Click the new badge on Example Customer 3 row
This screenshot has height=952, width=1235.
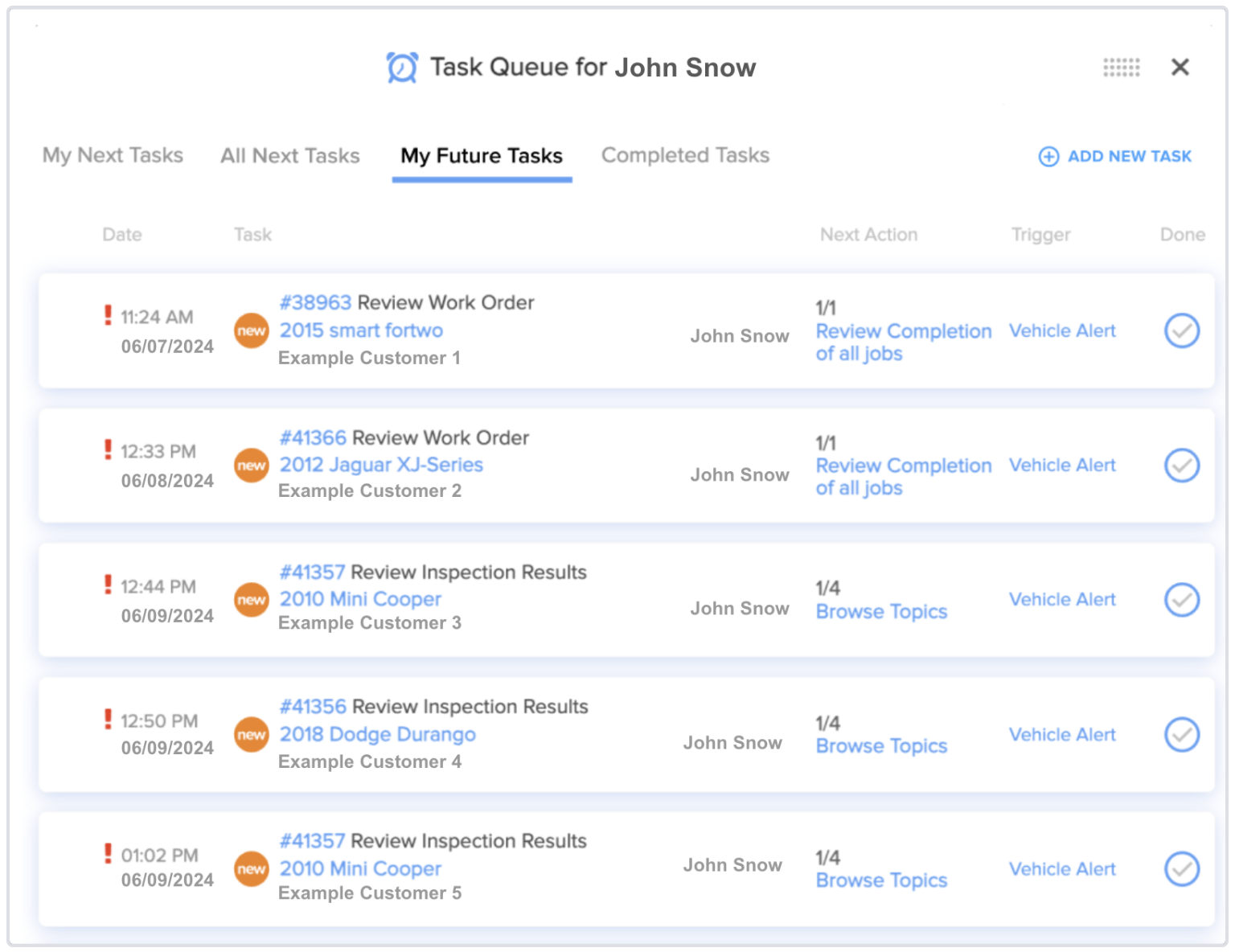(x=252, y=600)
